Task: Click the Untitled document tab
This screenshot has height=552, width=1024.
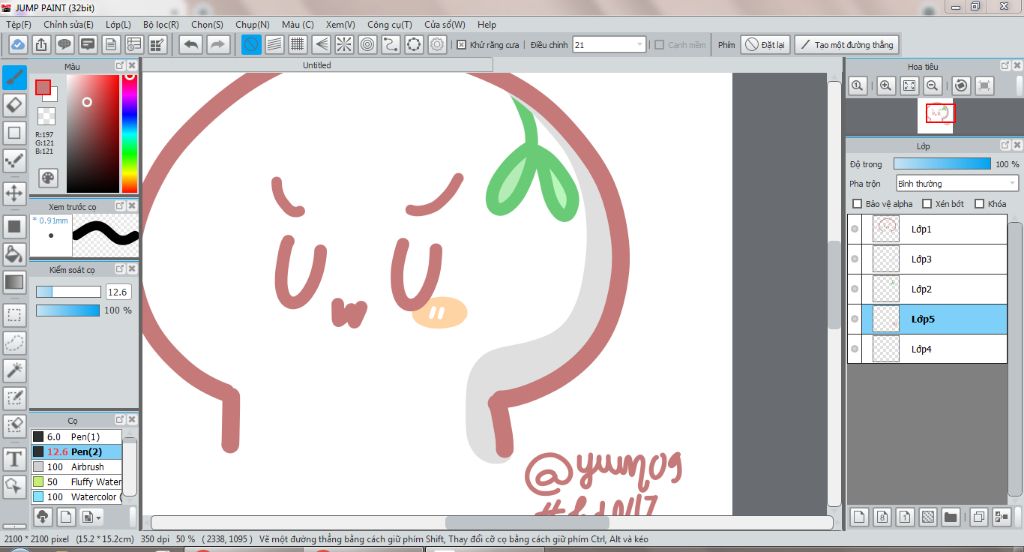Action: point(317,65)
